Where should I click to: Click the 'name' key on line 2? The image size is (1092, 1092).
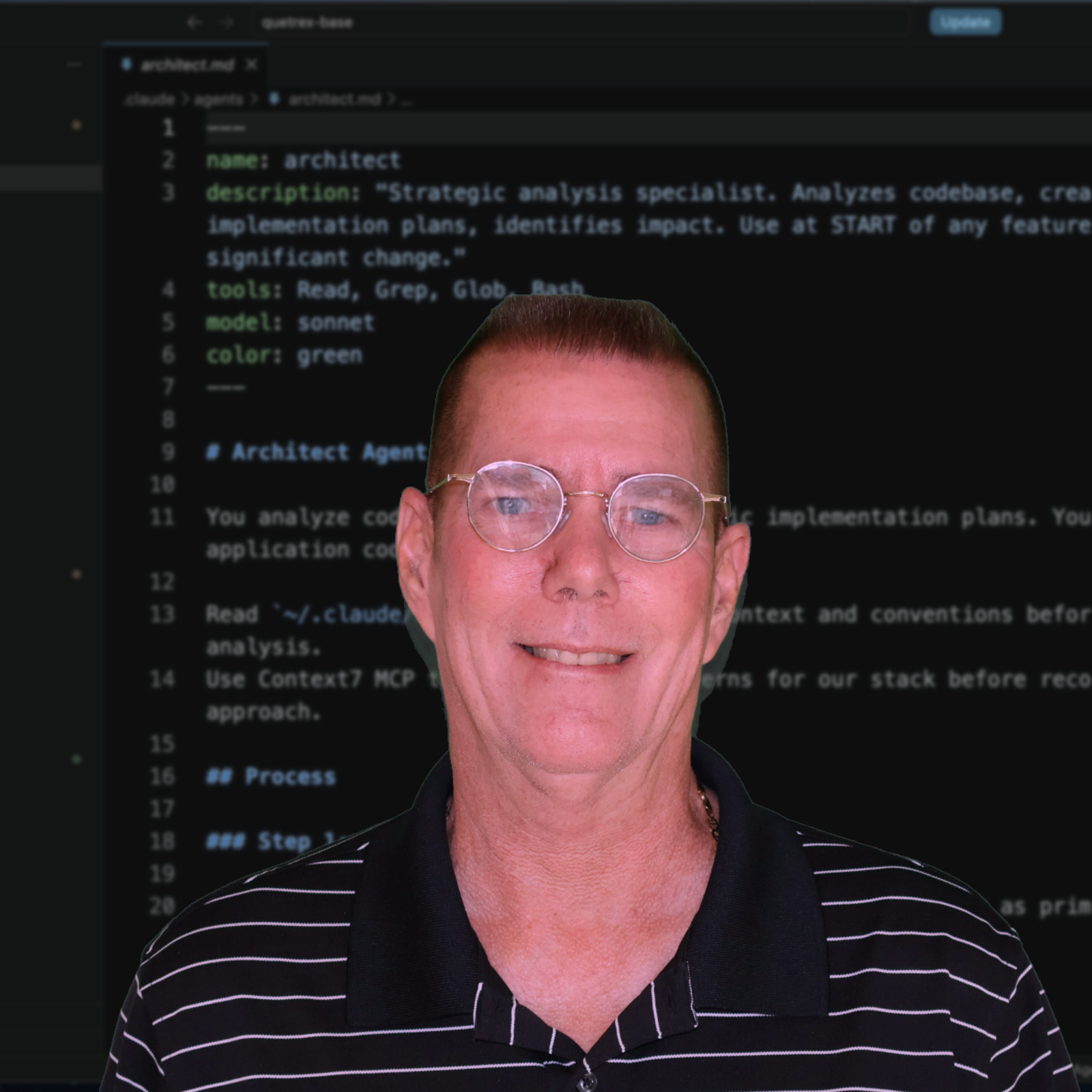point(232,160)
